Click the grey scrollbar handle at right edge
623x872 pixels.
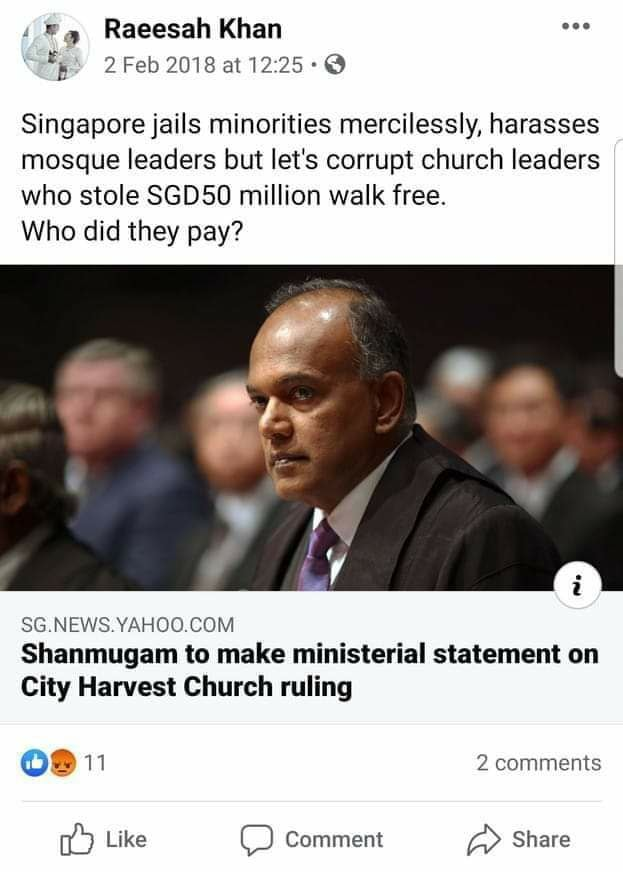coord(619,259)
